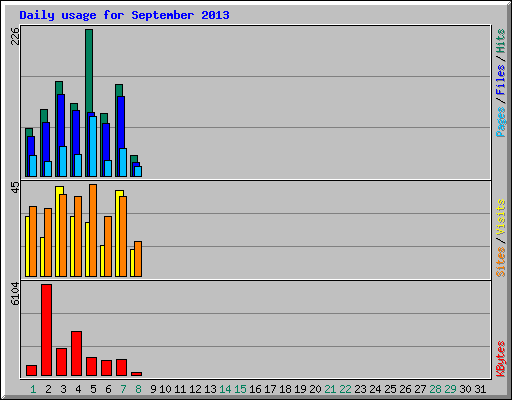Click day 31 on the x-axis
Image resolution: width=512 pixels, height=400 pixels.
[x=480, y=389]
